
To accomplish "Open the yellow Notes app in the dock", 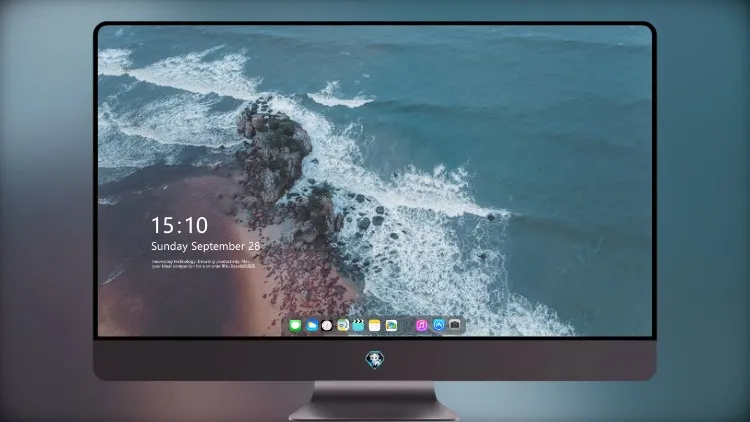I will pos(375,326).
